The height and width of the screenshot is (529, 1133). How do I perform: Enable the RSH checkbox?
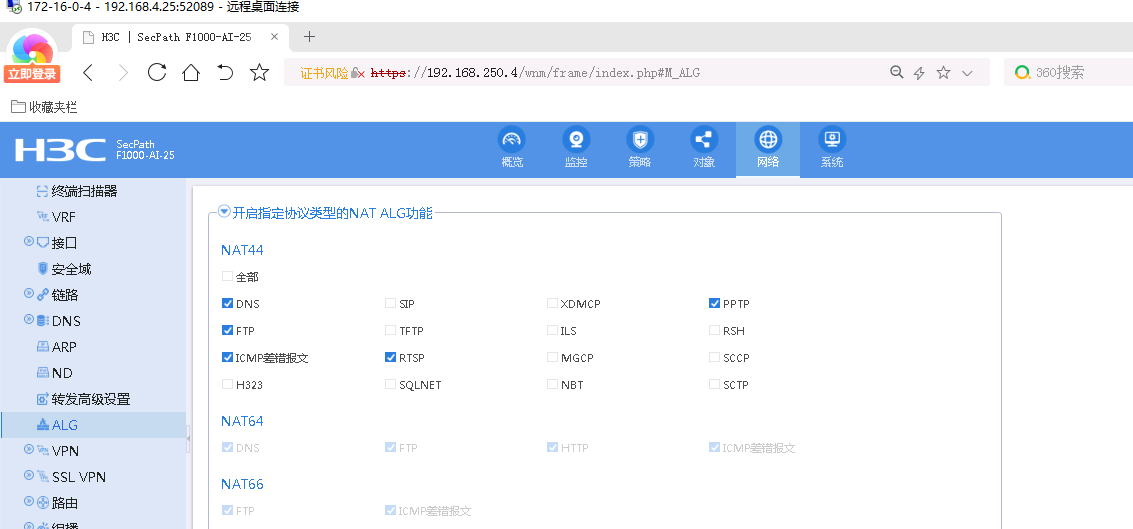coord(715,330)
